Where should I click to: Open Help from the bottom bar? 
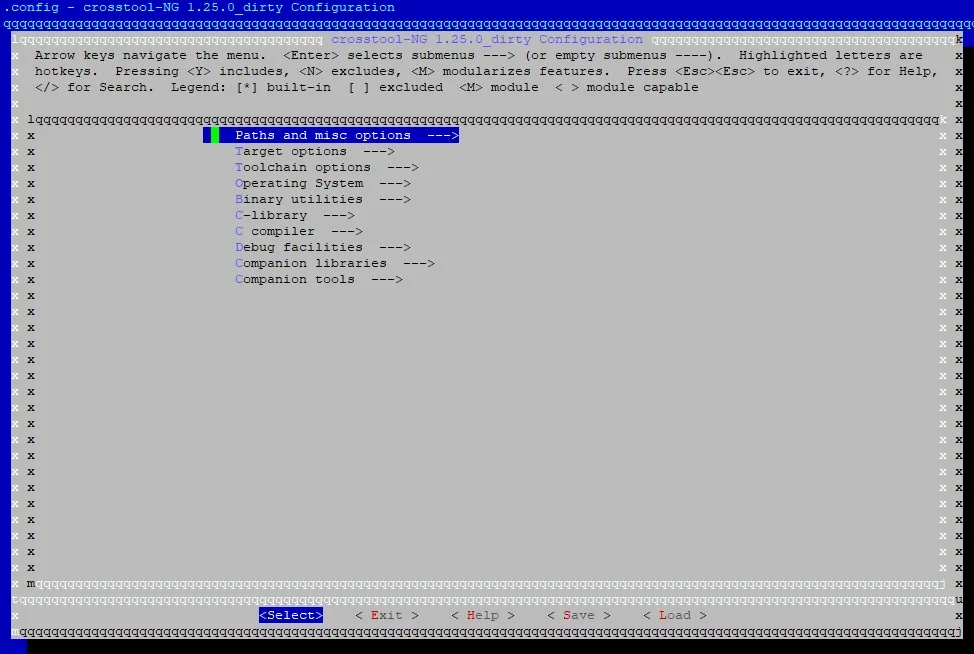point(483,615)
